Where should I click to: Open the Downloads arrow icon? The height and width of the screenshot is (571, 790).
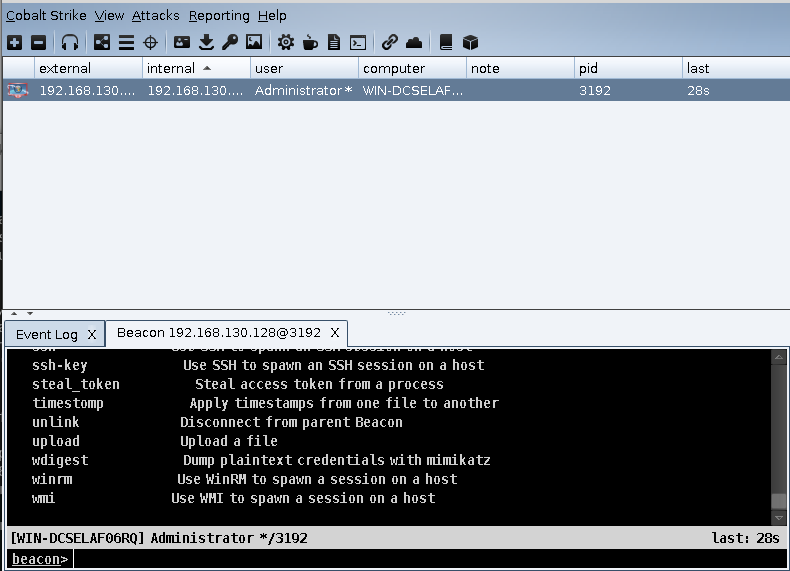coord(206,42)
